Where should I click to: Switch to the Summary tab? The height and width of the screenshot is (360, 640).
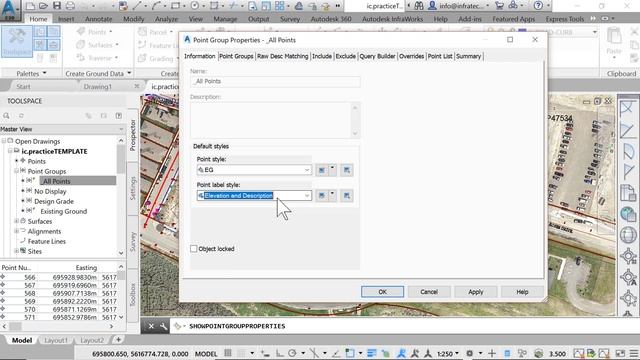[468, 56]
